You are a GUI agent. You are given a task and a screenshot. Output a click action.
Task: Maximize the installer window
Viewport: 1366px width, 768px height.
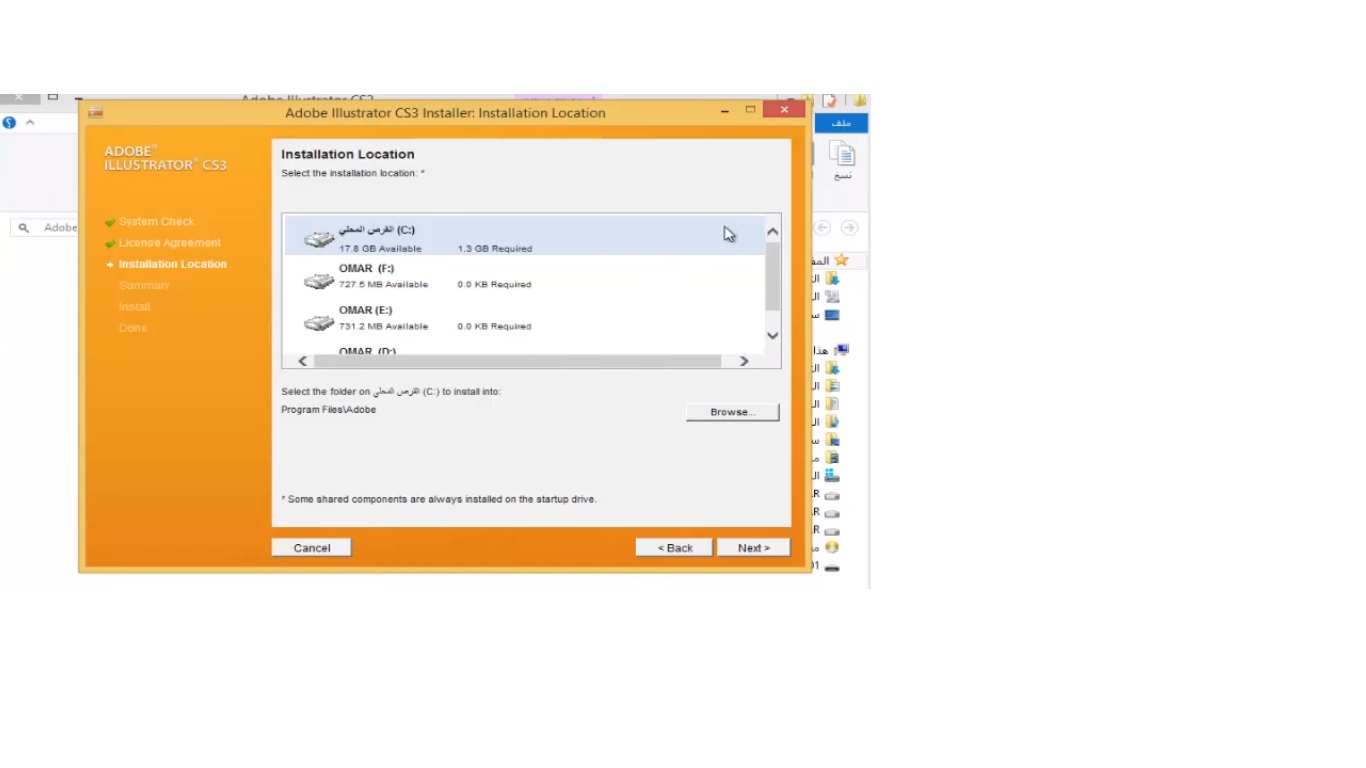coord(750,110)
